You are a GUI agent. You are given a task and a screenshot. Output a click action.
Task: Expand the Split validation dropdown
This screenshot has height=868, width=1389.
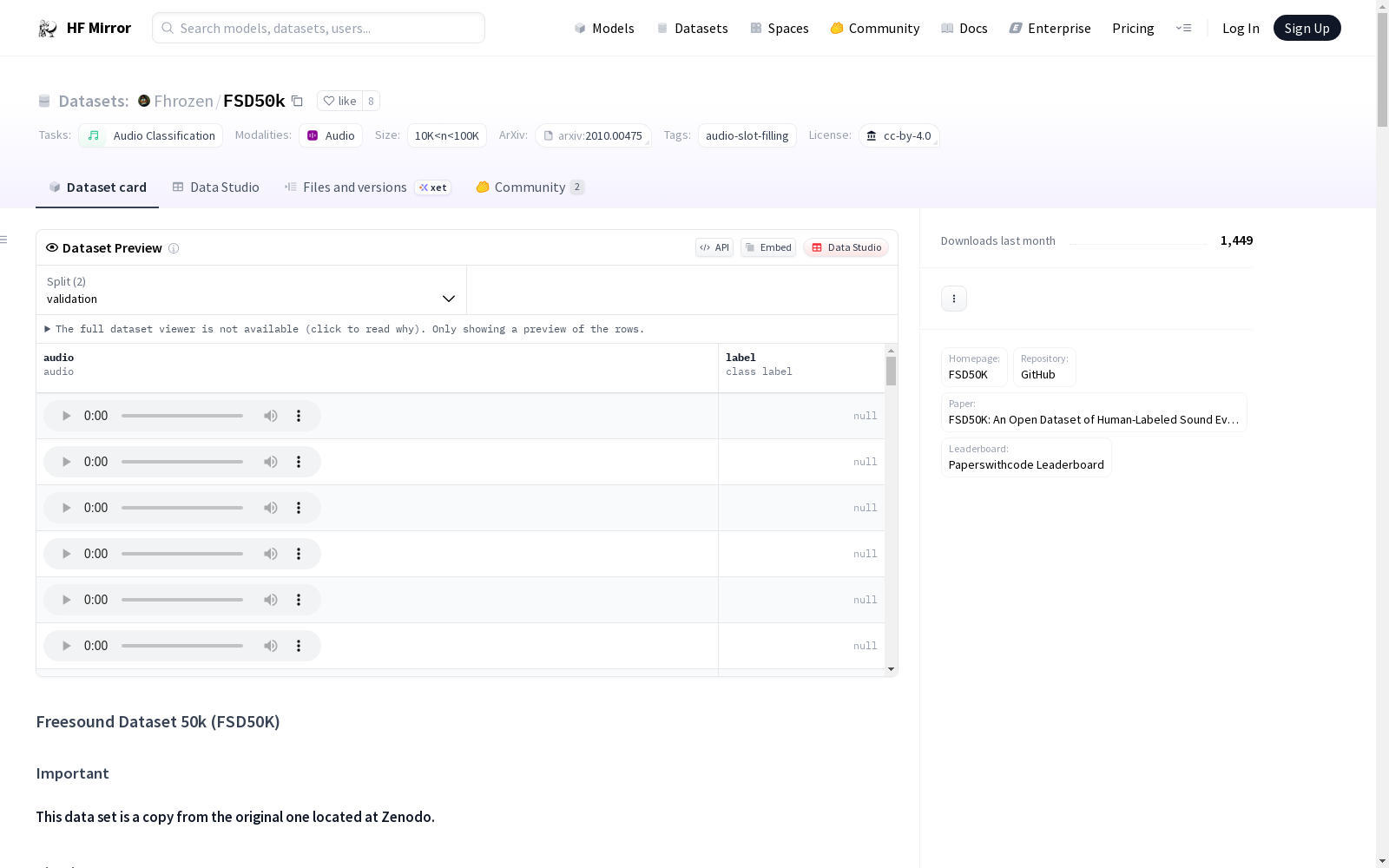click(x=252, y=290)
